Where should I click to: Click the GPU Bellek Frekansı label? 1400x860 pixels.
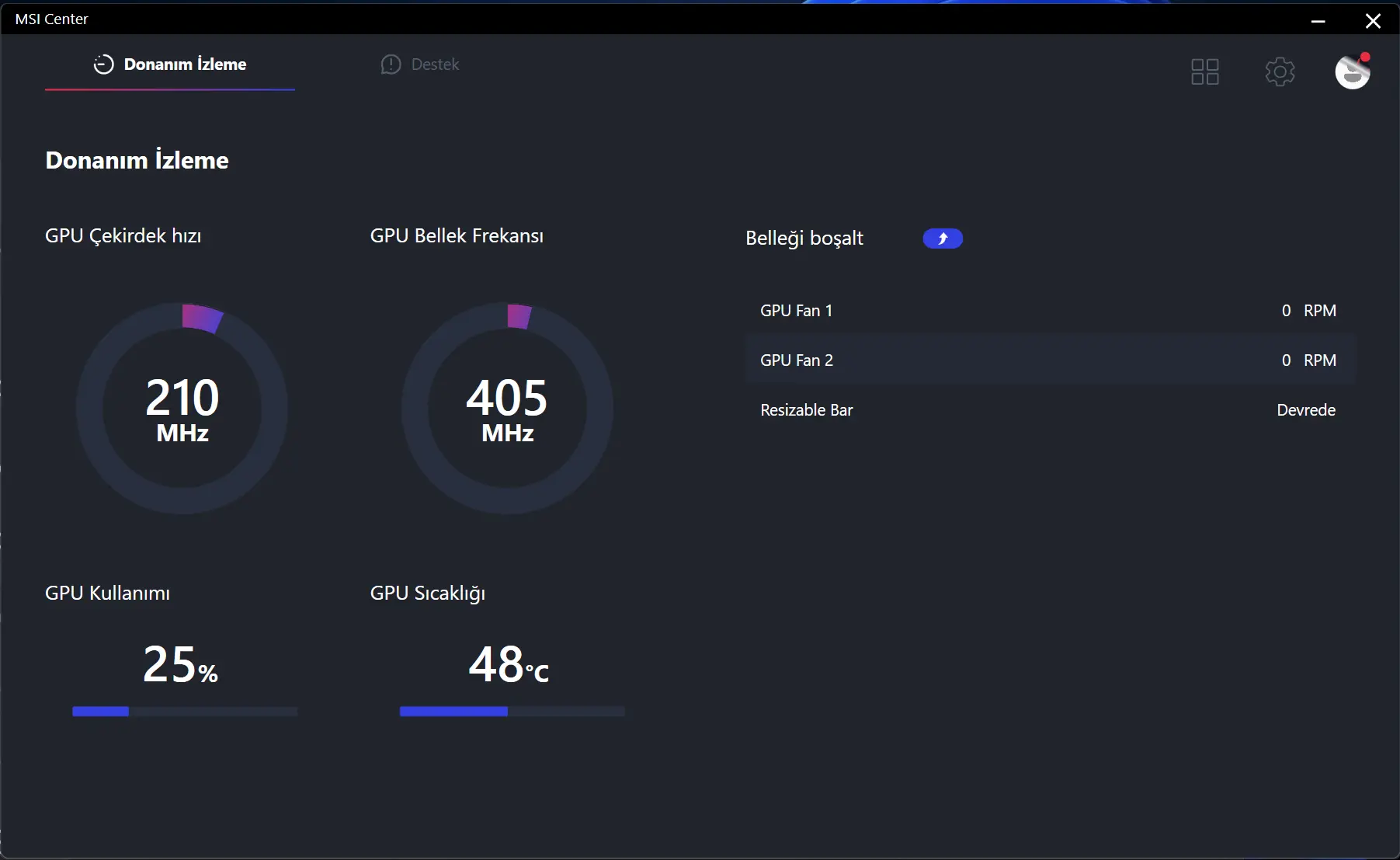pos(457,236)
